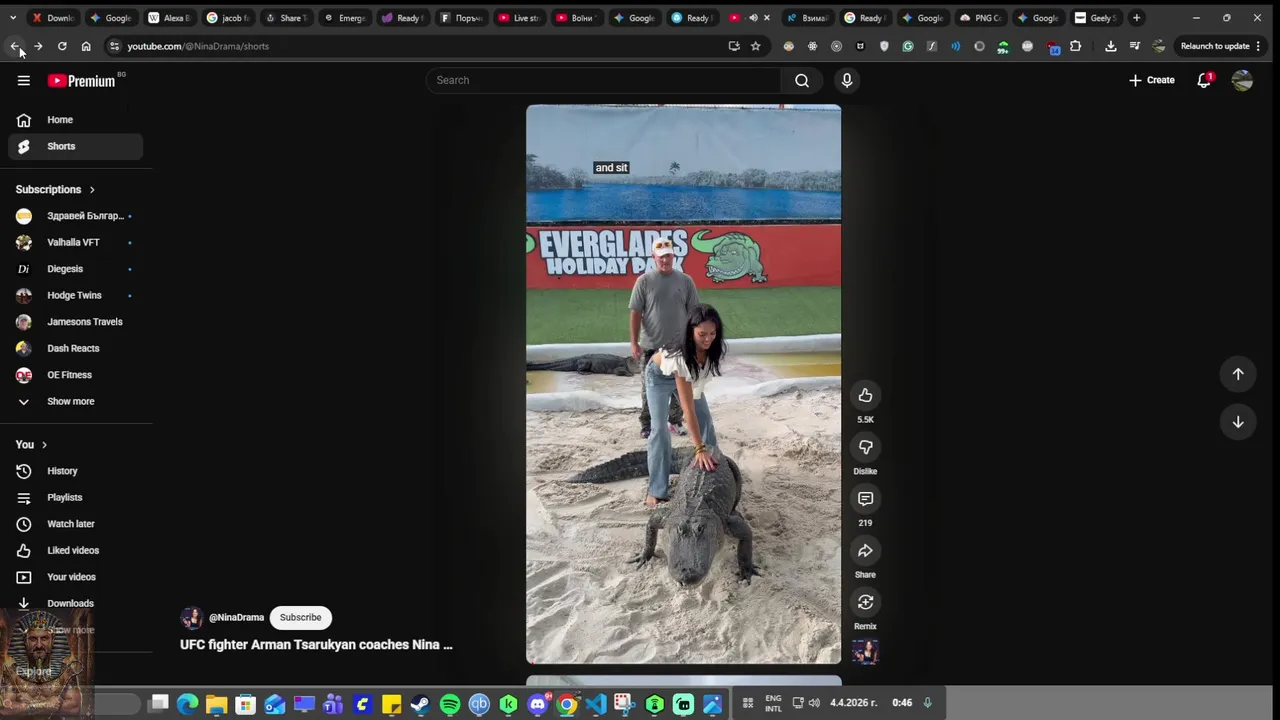1280x720 pixels.
Task: Expand the Subscriptions section chevron
Action: click(92, 190)
